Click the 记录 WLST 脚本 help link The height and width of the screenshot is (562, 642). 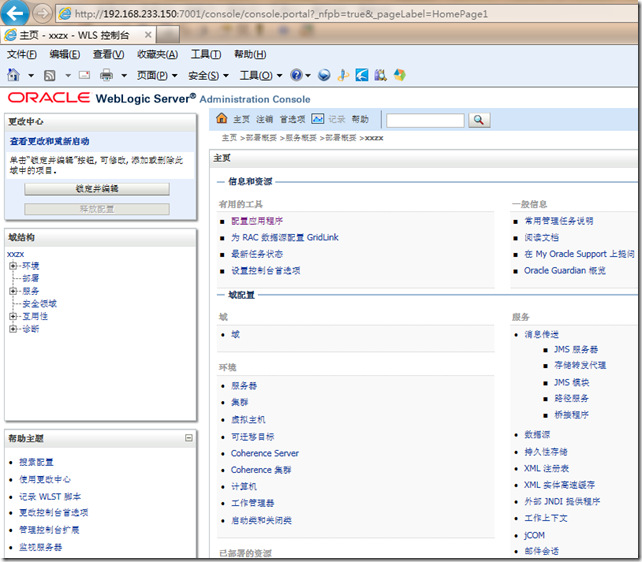point(50,497)
